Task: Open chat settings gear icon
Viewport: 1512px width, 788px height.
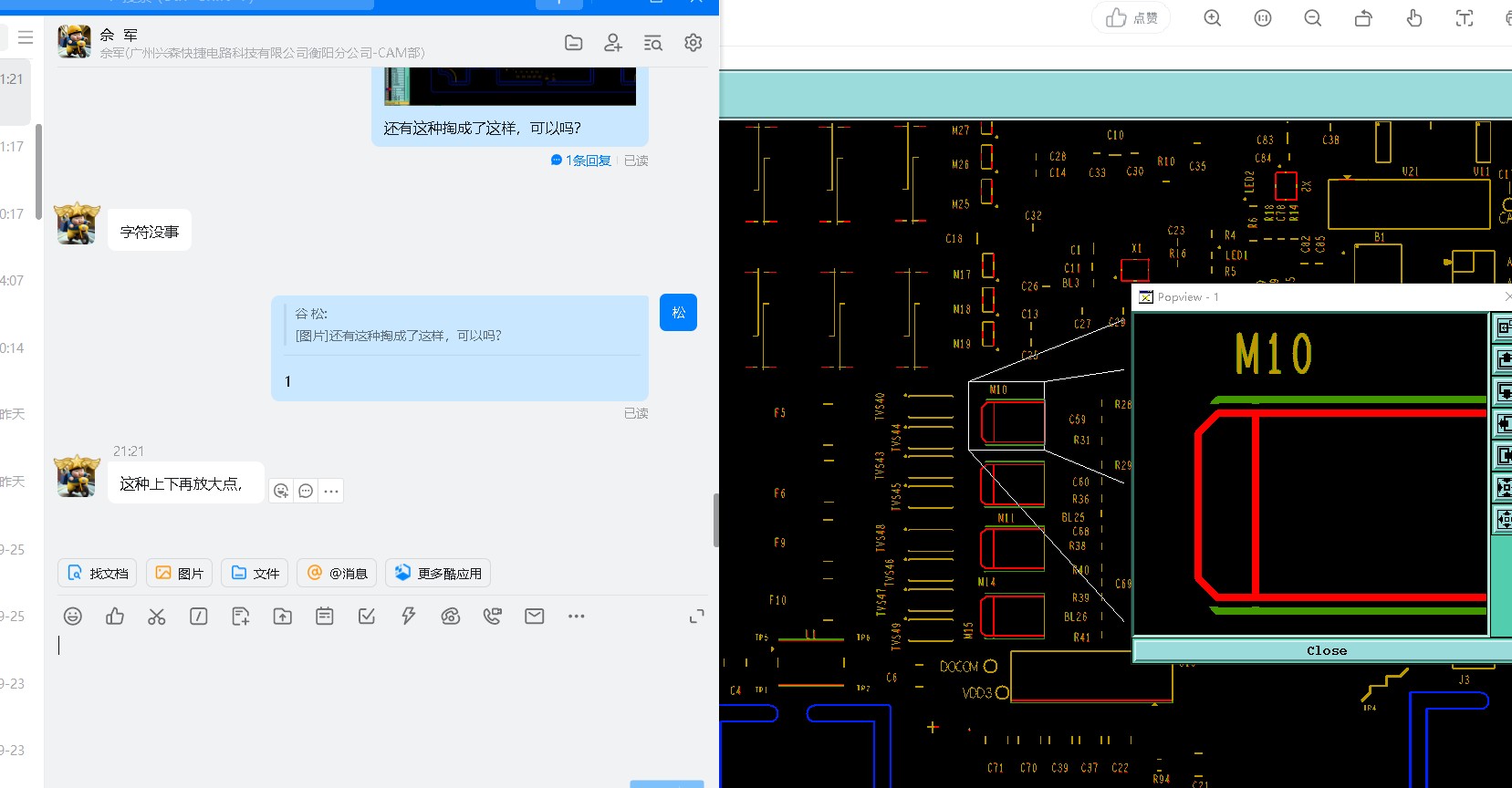Action: tap(693, 42)
